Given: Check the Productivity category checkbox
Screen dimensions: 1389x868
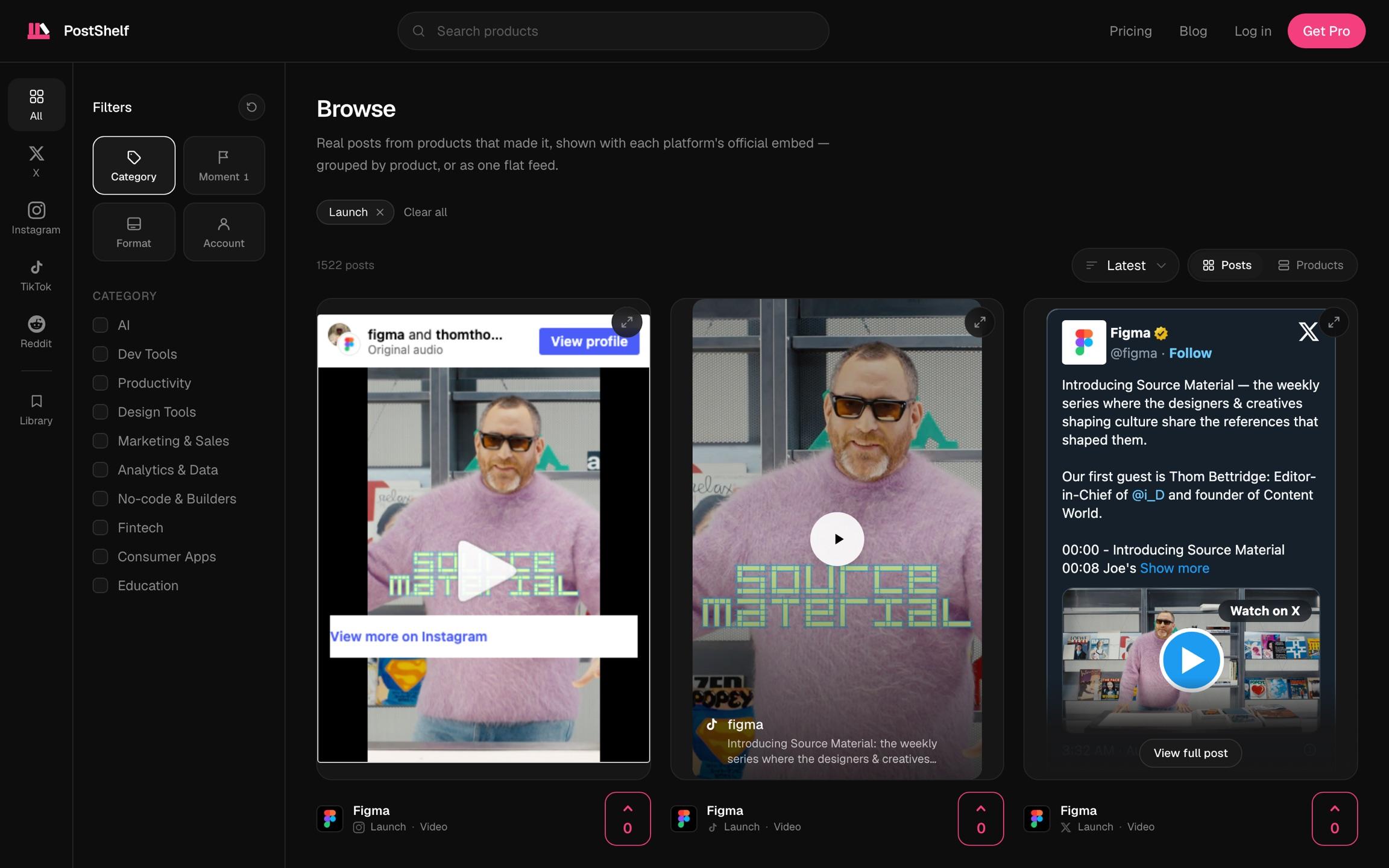Looking at the screenshot, I should [x=100, y=383].
